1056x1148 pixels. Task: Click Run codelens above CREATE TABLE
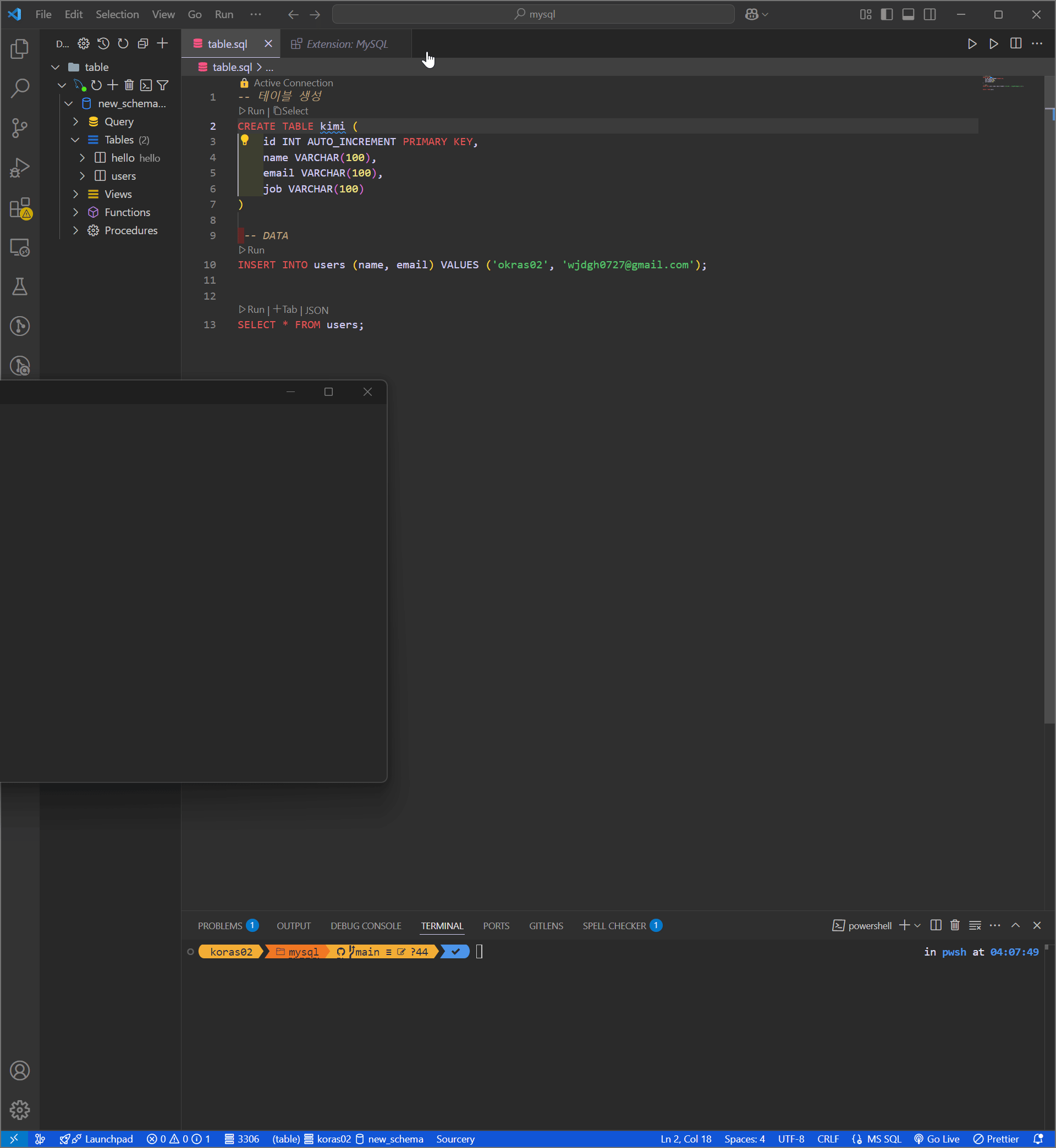[x=252, y=111]
